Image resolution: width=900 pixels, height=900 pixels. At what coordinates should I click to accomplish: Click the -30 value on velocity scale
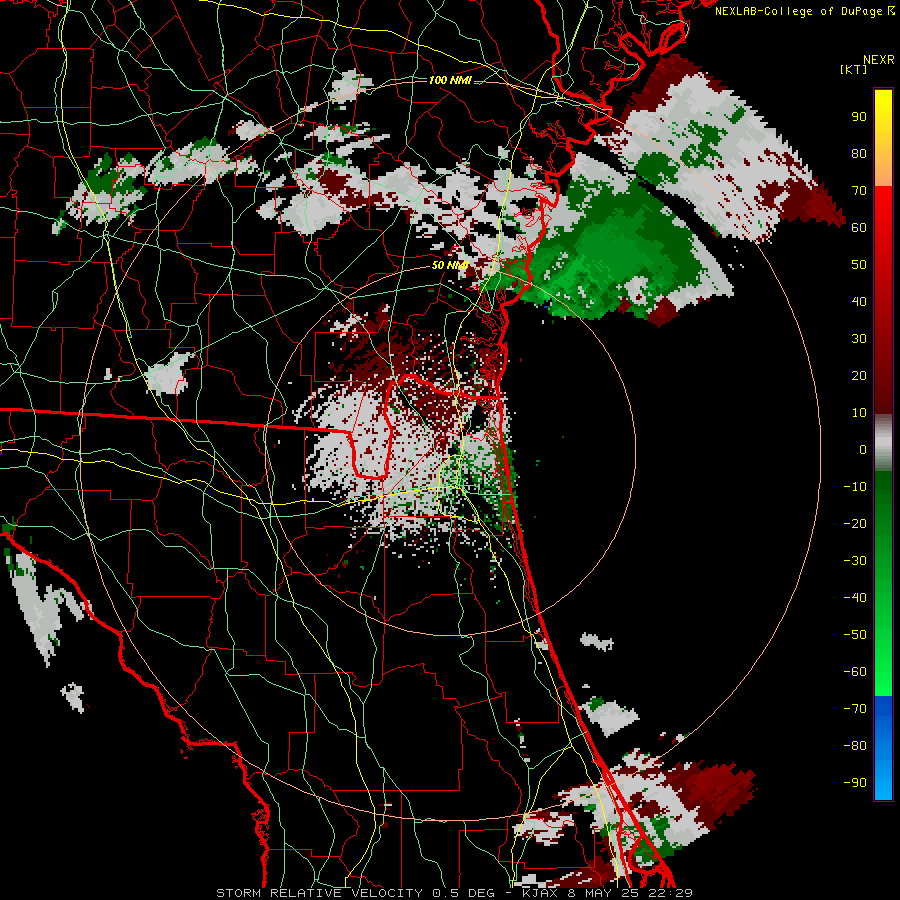[x=855, y=561]
